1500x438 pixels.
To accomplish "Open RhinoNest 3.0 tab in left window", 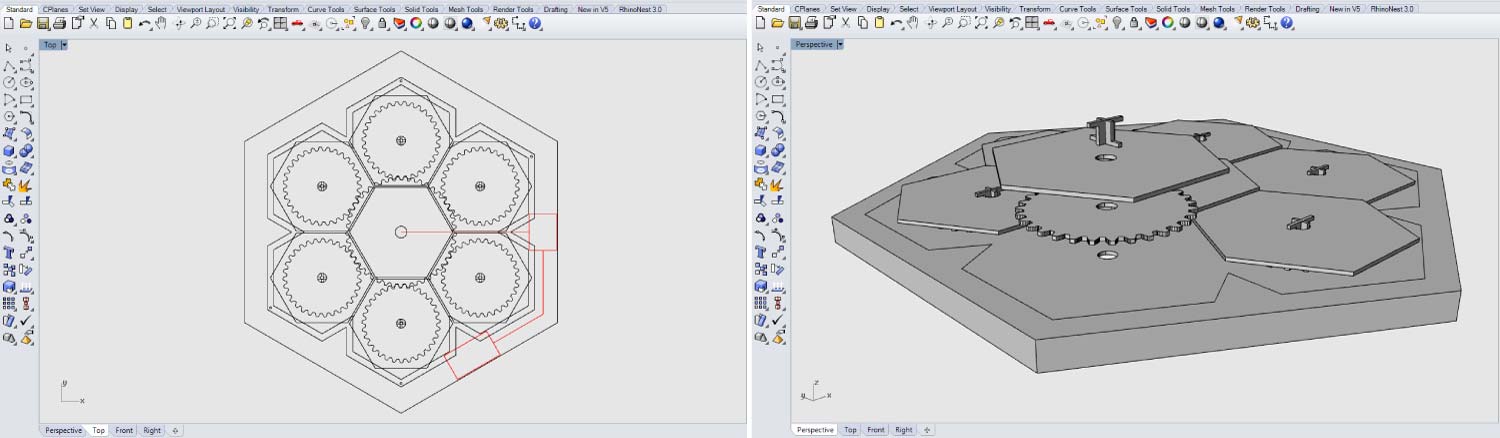I will point(640,9).
